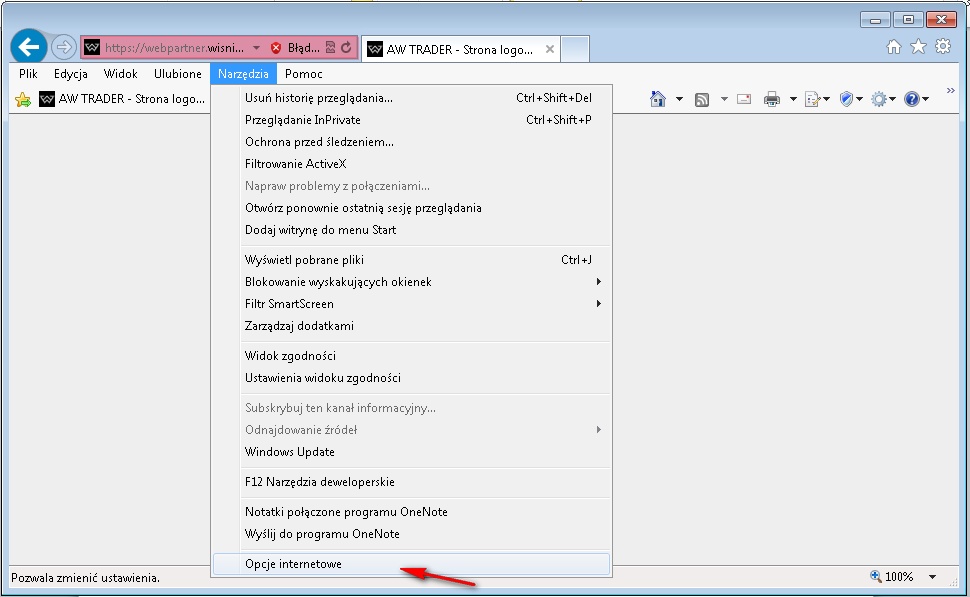Screen dimensions: 970x597
Task: Expand the zoom level dropdown arrow
Action: 932,577
